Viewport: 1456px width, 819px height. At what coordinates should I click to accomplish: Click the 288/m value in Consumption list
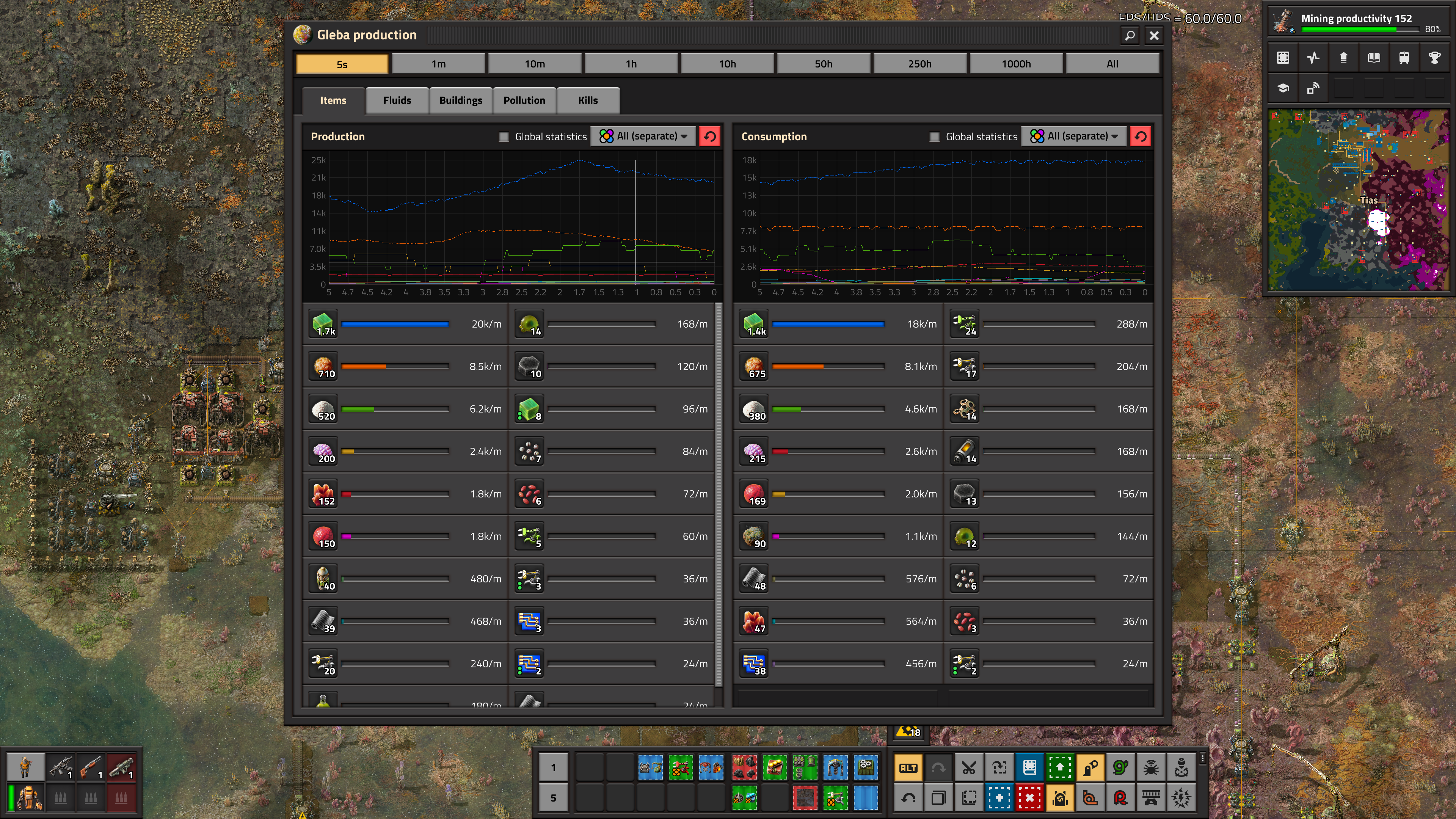[x=1132, y=325]
